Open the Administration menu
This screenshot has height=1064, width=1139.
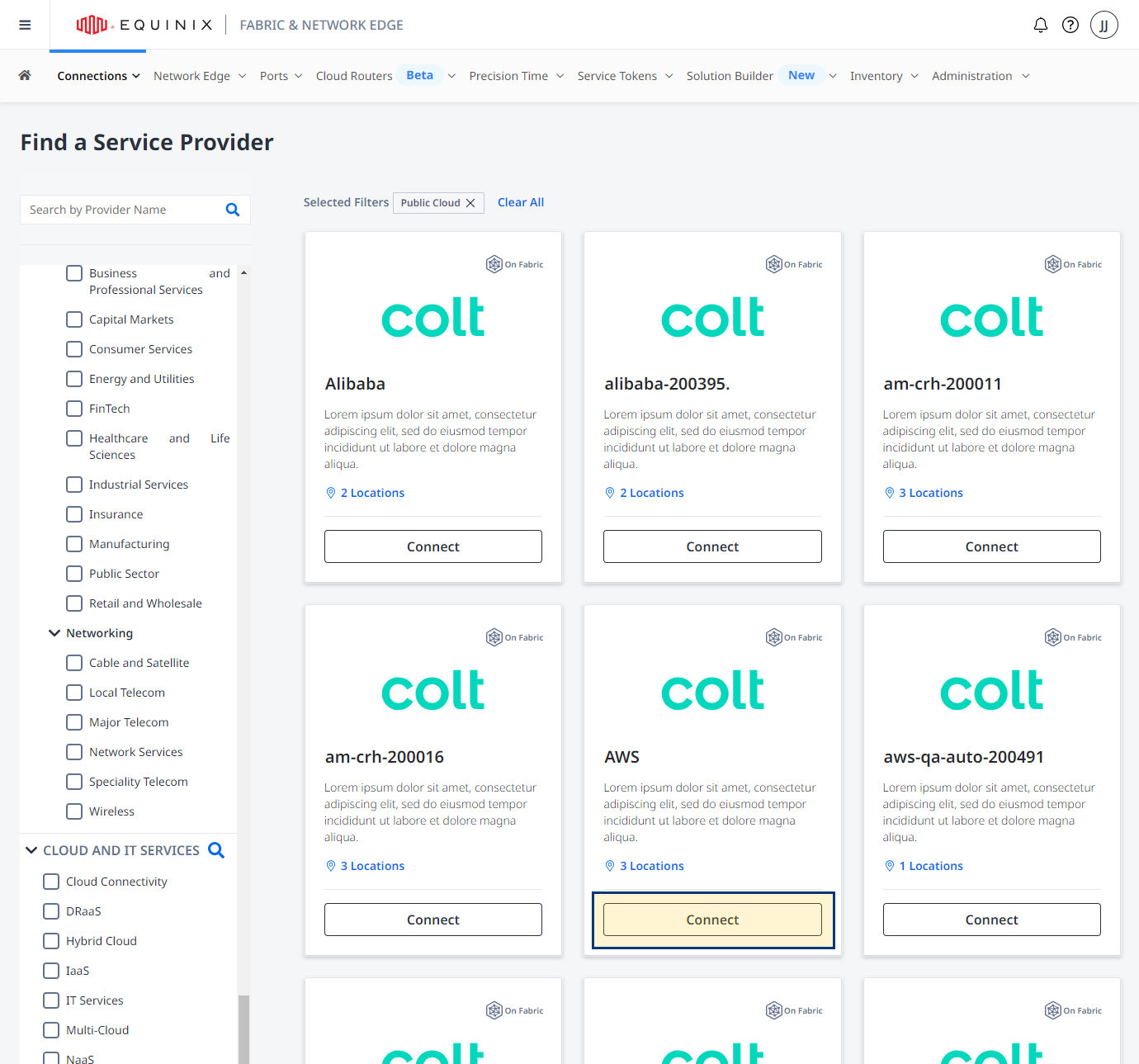point(981,76)
